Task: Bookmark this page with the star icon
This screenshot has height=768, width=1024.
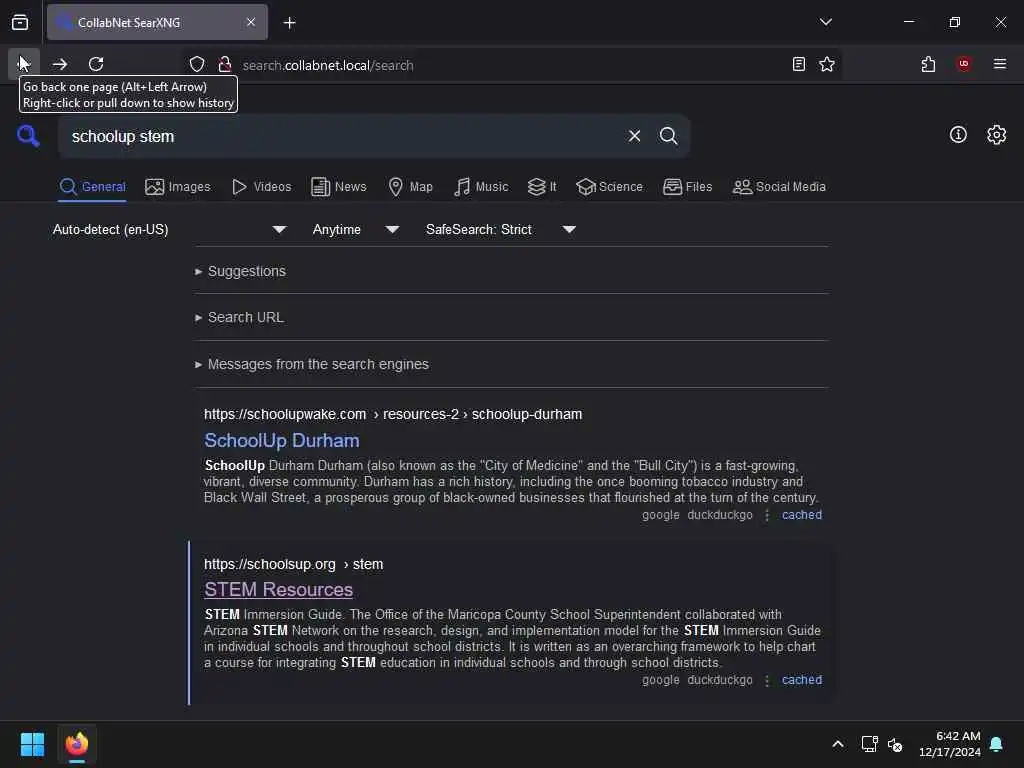Action: [827, 64]
